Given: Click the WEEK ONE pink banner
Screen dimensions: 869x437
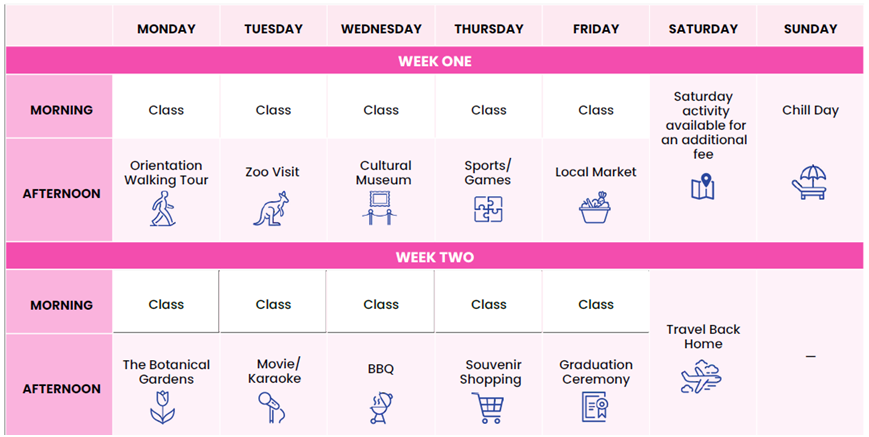Looking at the screenshot, I should [434, 61].
